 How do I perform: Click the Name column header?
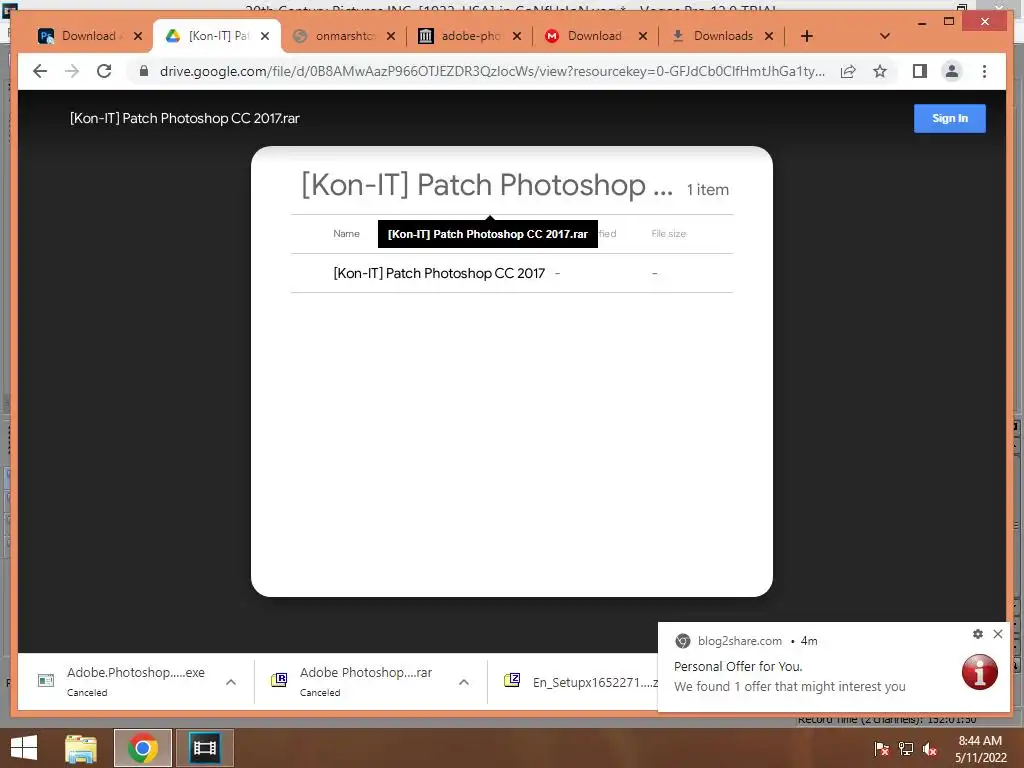346,234
